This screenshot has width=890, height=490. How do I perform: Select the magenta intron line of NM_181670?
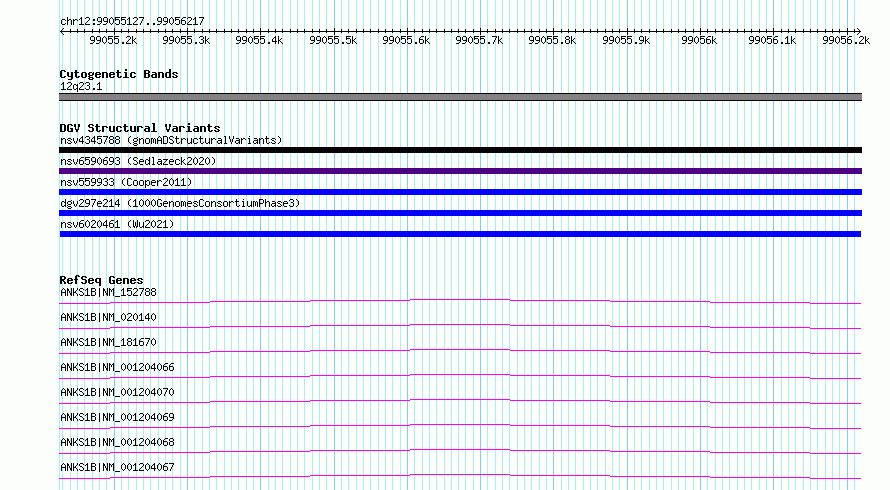[x=460, y=349]
